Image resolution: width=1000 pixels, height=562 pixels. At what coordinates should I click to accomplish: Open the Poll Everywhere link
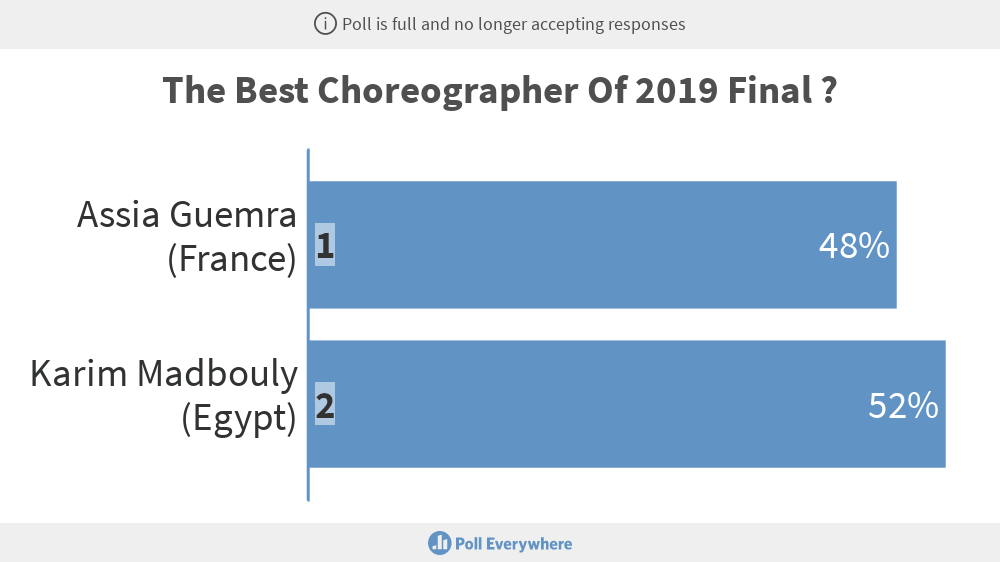[500, 544]
